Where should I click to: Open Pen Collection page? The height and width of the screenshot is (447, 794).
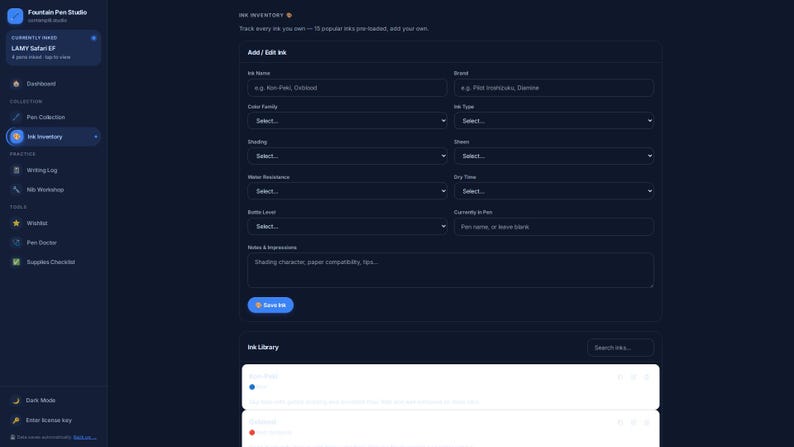pyautogui.click(x=54, y=117)
